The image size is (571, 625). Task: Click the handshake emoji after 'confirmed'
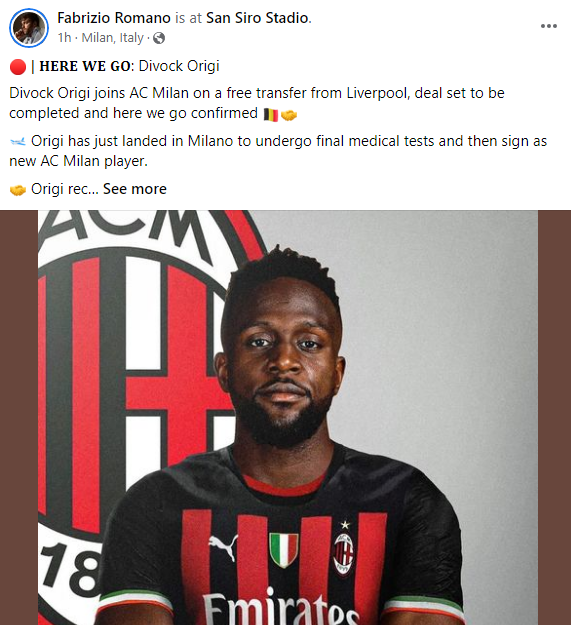289,115
